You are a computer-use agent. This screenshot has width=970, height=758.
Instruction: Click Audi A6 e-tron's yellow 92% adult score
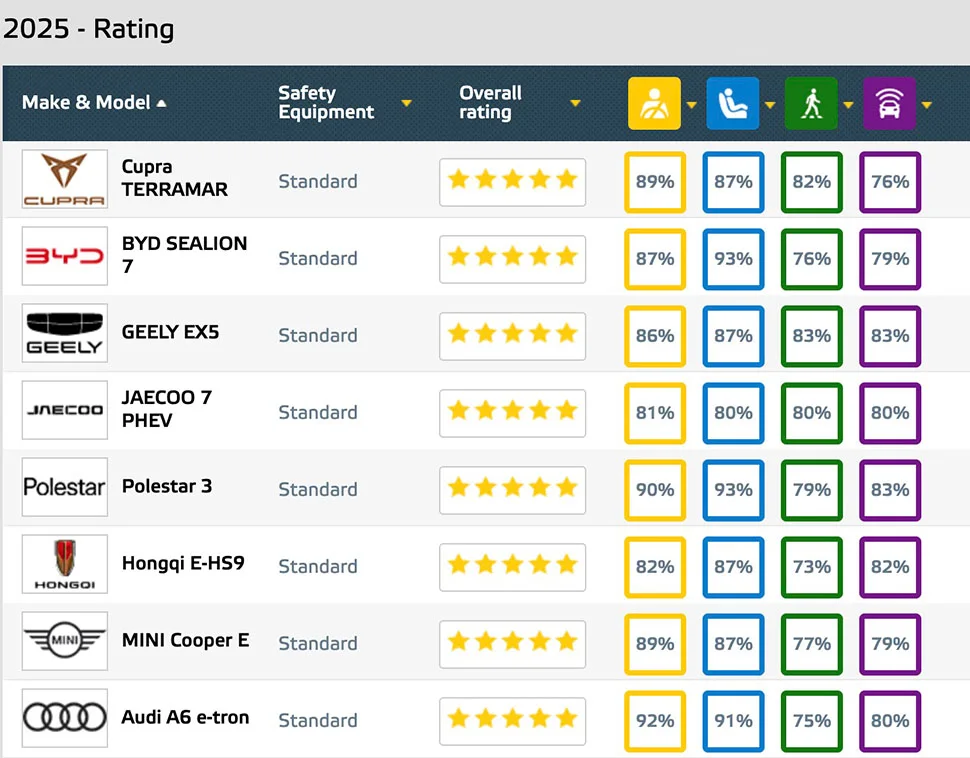pos(655,721)
